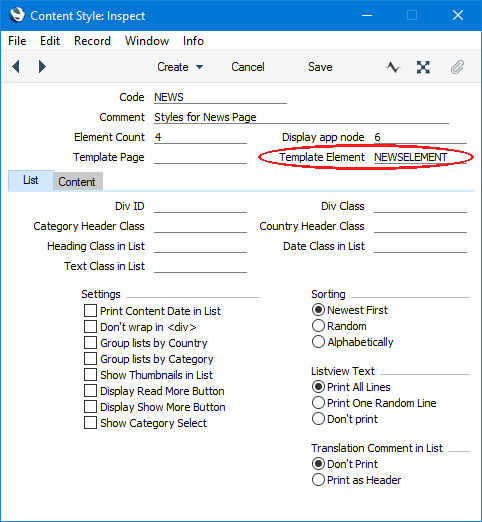Switch to the Content tab

tap(77, 182)
